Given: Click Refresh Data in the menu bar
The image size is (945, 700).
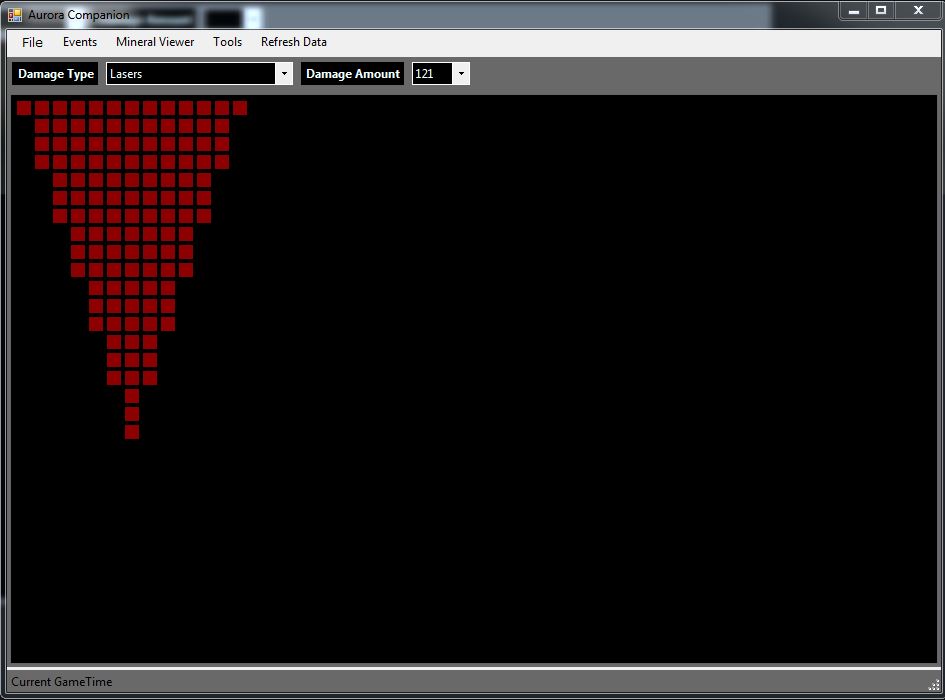Looking at the screenshot, I should 294,42.
